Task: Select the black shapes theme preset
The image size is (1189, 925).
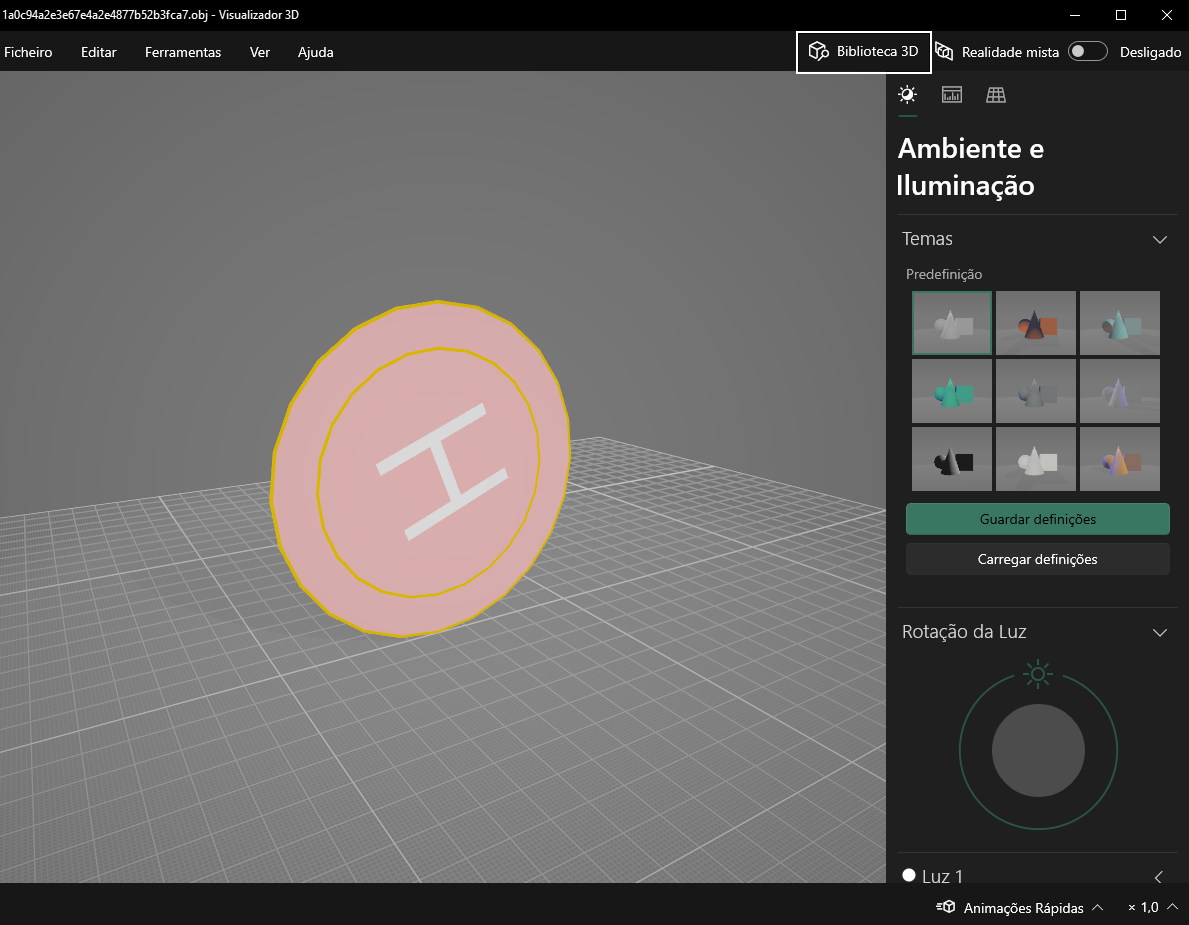Action: coord(952,459)
